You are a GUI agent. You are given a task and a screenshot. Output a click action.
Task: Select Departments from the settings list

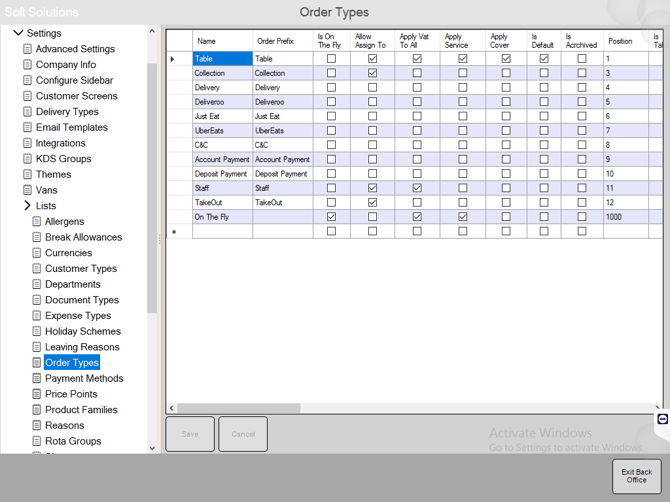click(x=72, y=284)
